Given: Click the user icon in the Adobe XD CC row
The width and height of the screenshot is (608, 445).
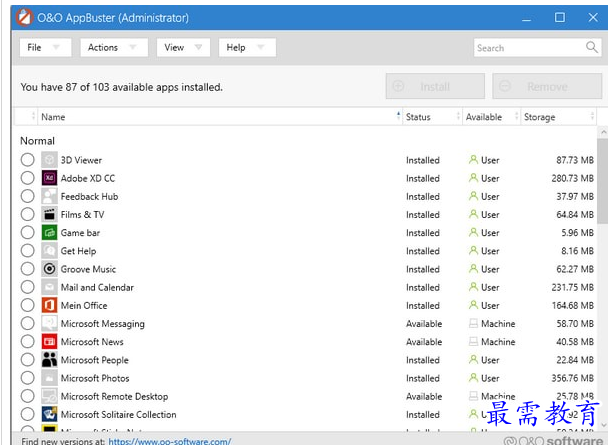Looking at the screenshot, I should pyautogui.click(x=473, y=178).
